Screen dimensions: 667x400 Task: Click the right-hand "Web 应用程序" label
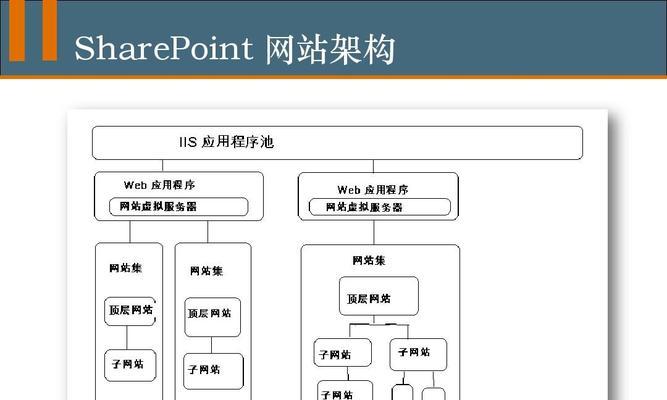[x=373, y=189]
